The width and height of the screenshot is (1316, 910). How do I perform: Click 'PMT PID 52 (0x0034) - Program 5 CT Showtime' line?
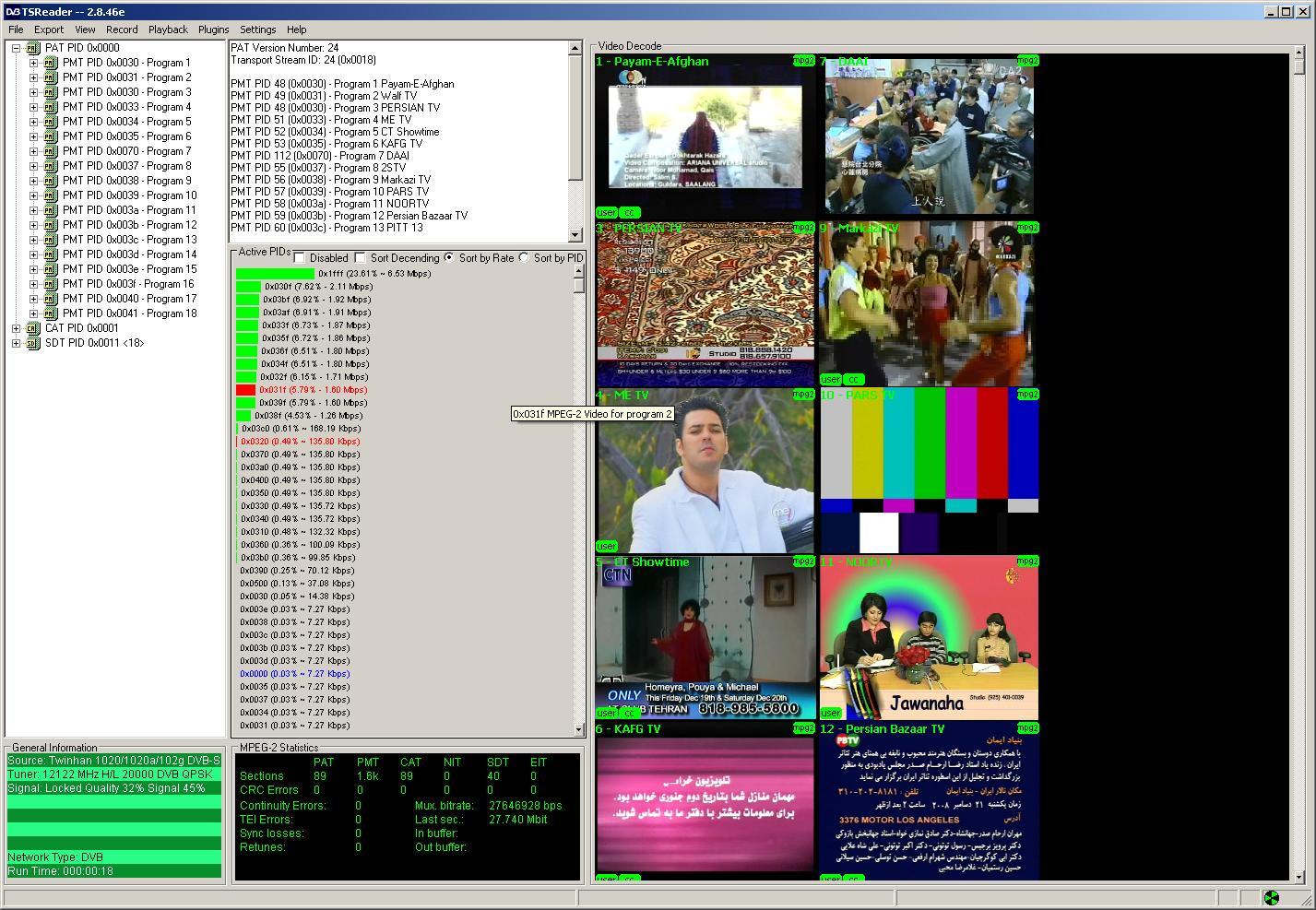(x=335, y=132)
